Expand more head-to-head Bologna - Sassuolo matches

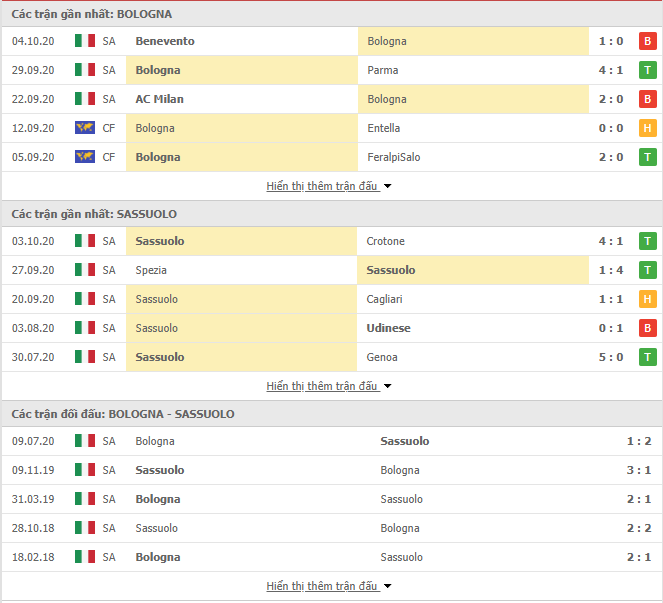(x=329, y=586)
